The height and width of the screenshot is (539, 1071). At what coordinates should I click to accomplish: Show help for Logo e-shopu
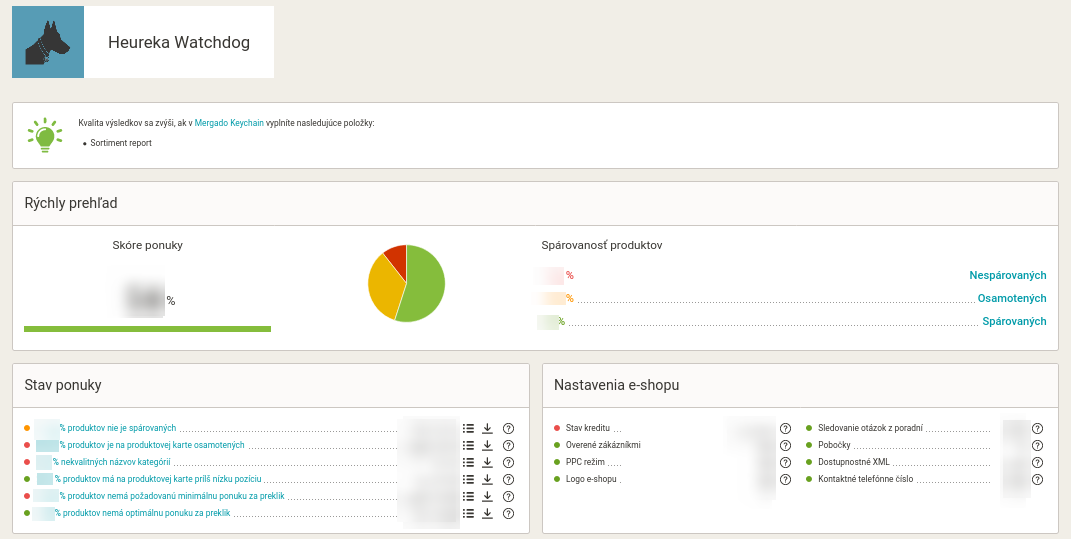785,480
